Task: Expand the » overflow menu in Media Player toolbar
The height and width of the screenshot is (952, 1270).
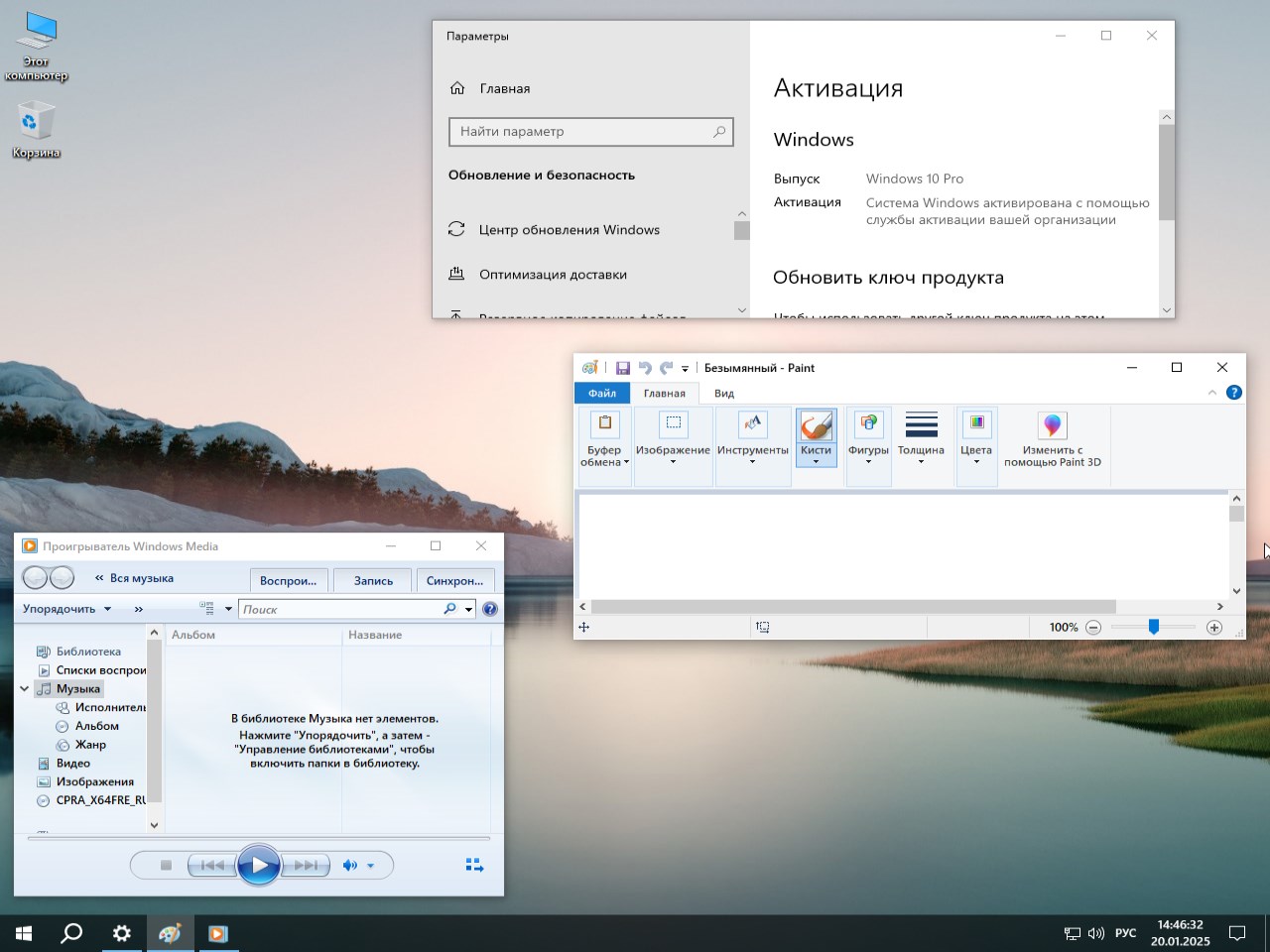Action: (x=138, y=609)
